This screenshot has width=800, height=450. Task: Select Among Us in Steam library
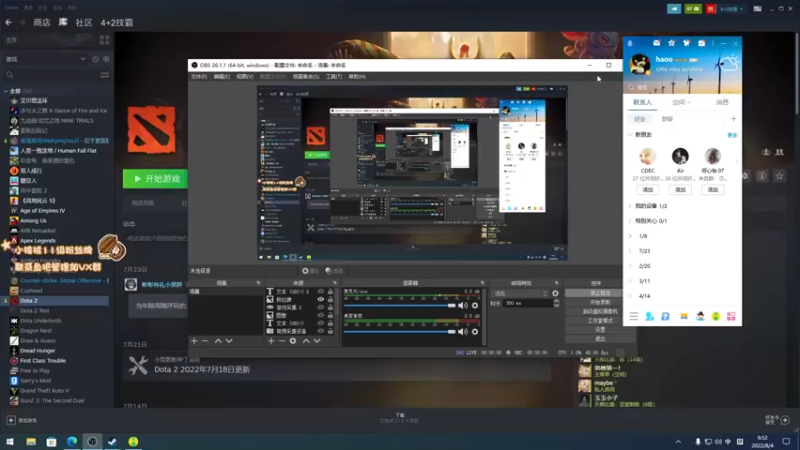pos(33,221)
